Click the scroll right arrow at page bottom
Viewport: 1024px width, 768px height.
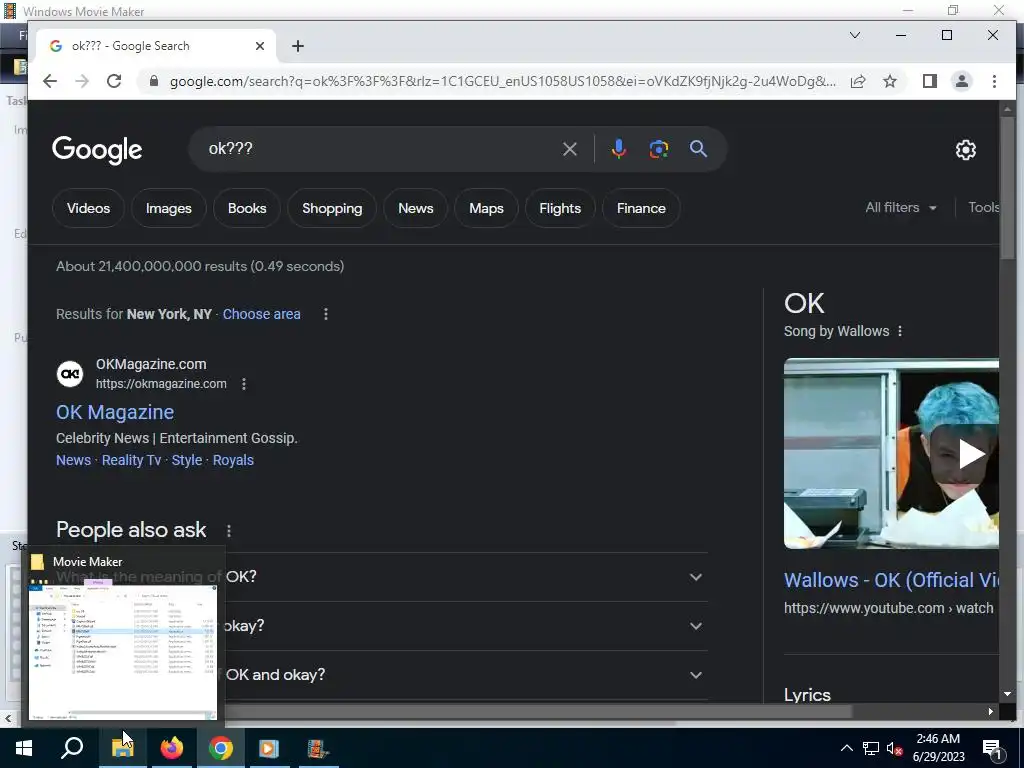(x=990, y=711)
